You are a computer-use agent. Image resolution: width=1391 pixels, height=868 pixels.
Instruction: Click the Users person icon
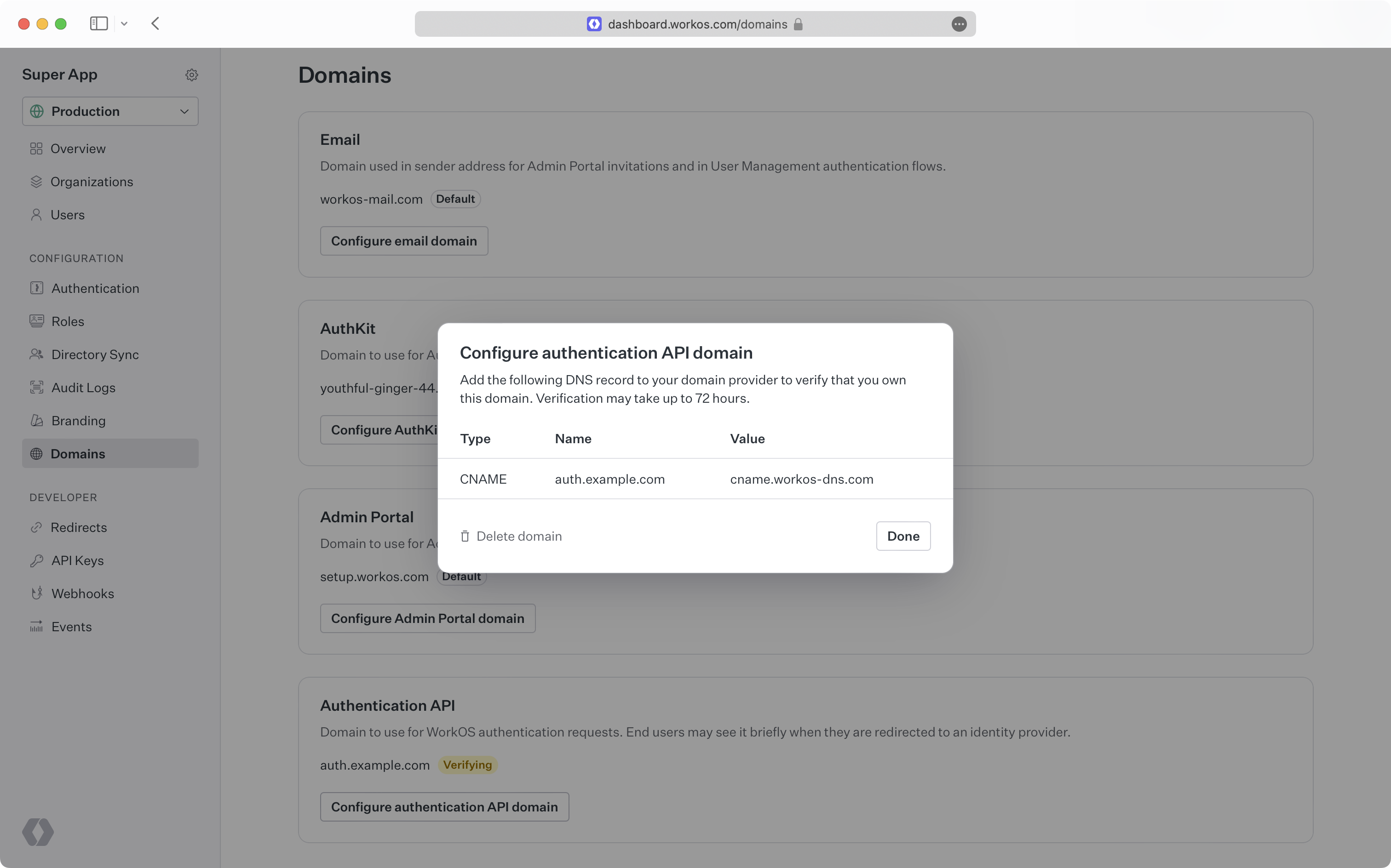tap(36, 215)
